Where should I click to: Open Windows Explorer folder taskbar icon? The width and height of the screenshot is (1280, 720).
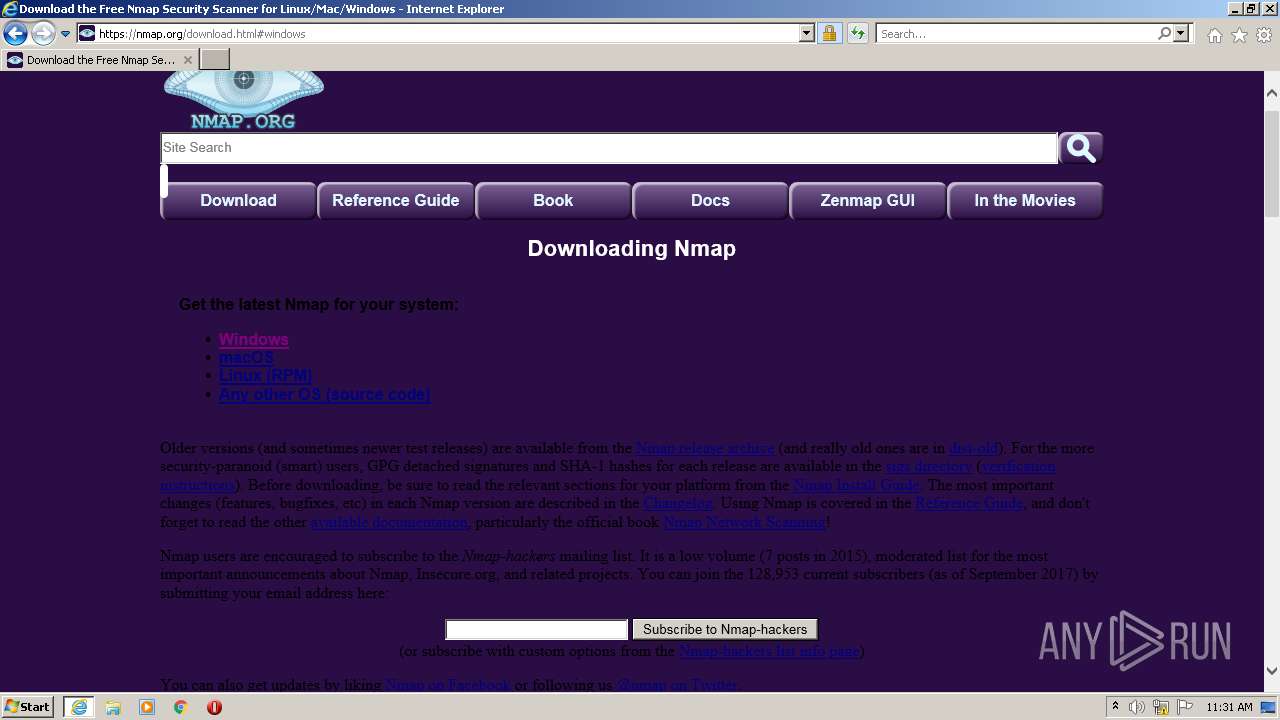point(113,707)
